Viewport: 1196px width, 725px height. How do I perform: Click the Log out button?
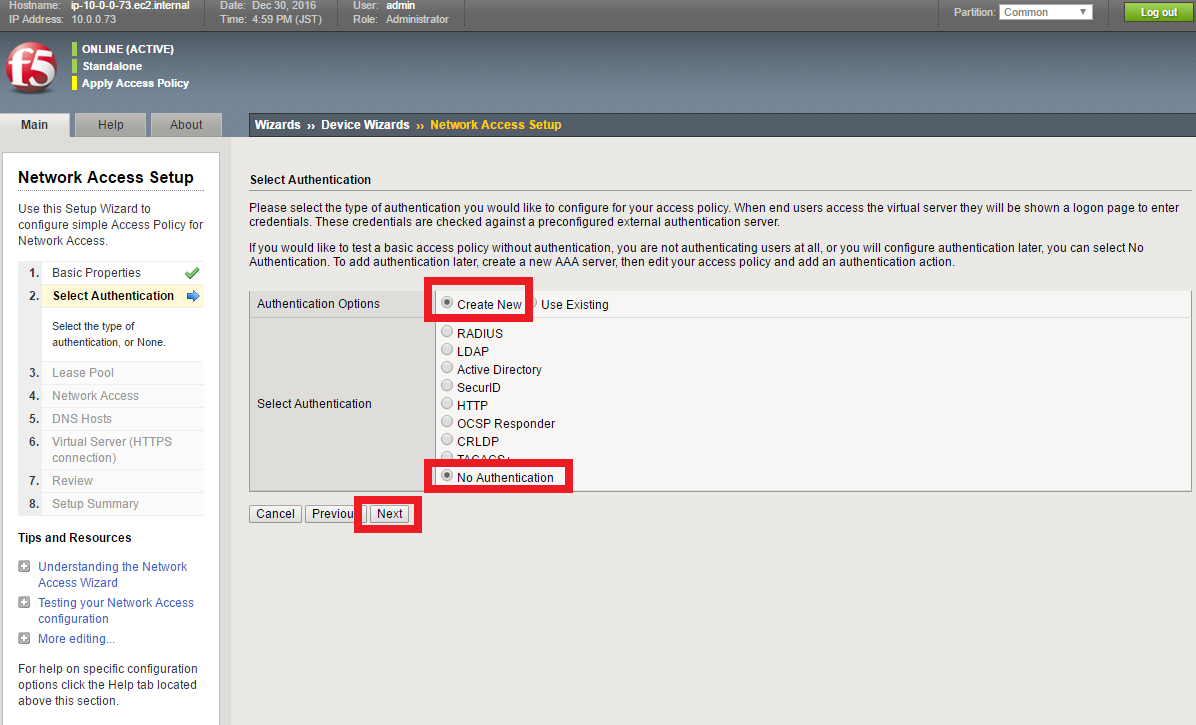[1159, 12]
